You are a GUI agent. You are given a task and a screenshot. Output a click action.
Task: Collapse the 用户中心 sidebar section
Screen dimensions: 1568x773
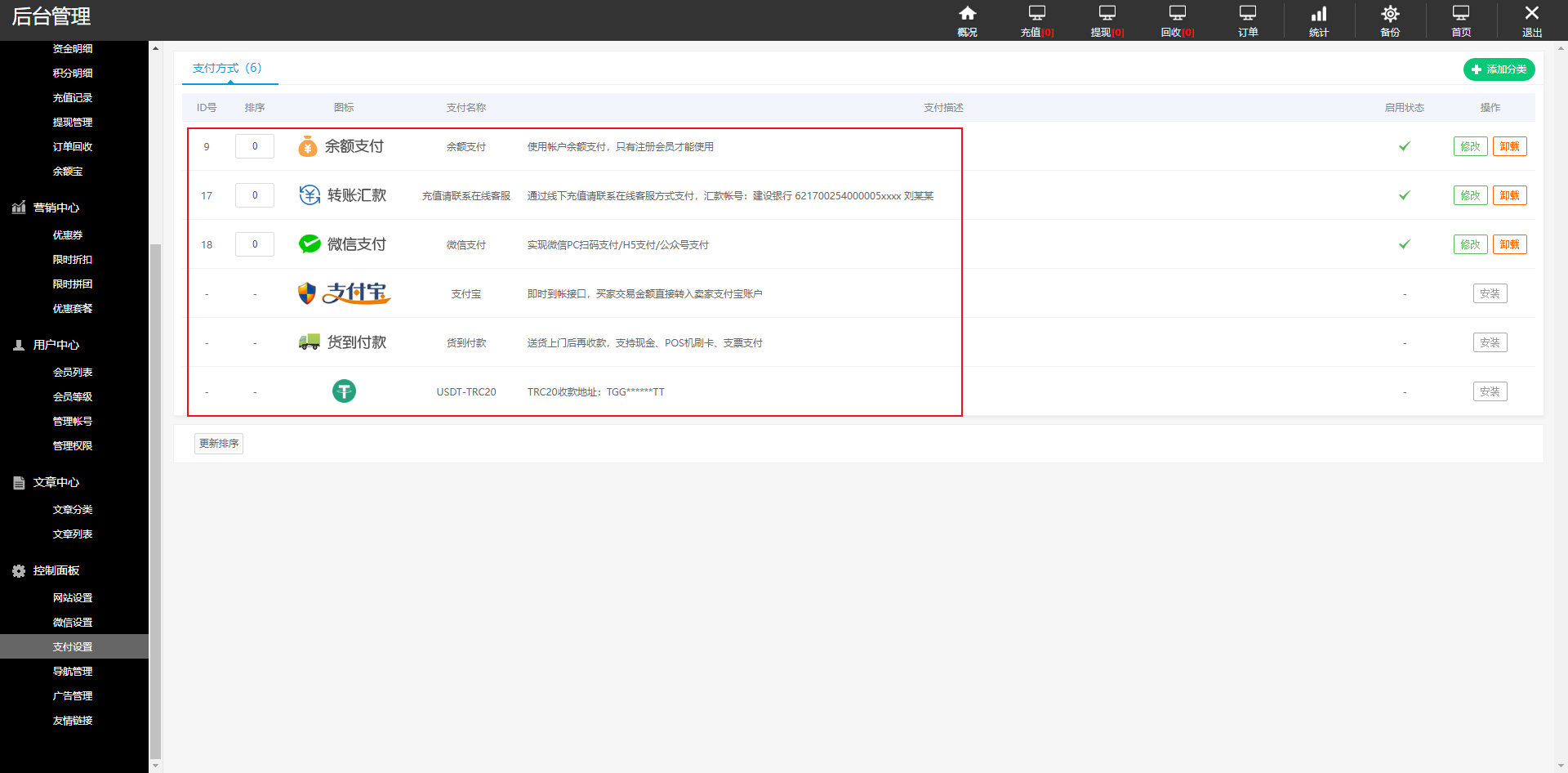click(x=55, y=344)
